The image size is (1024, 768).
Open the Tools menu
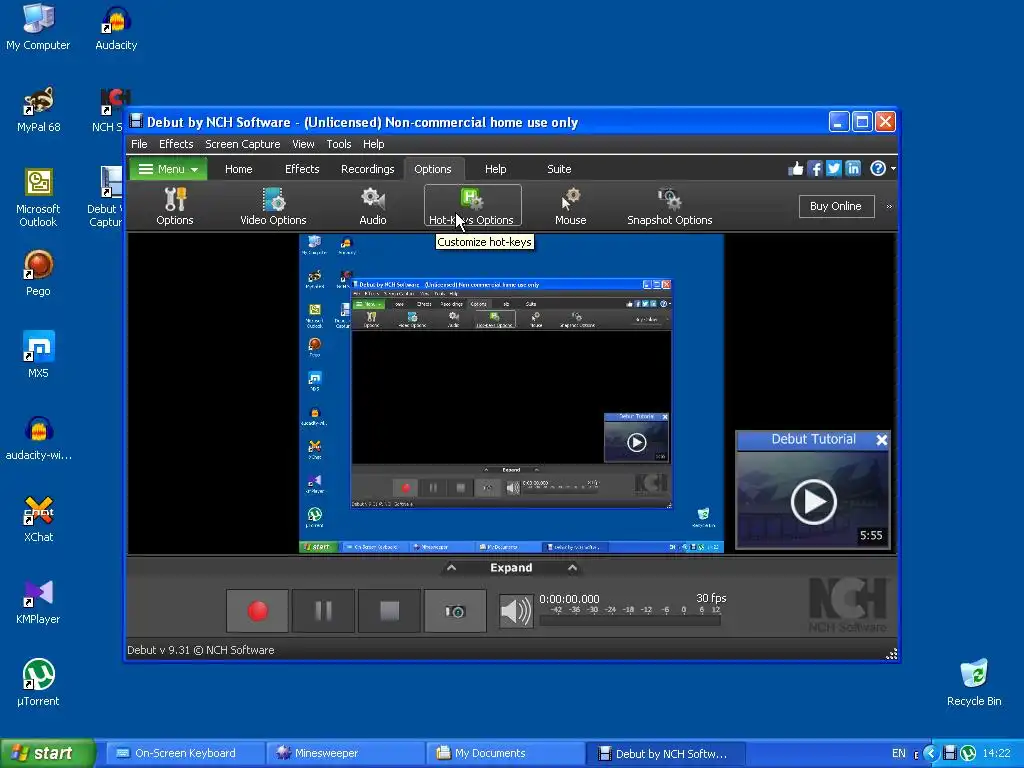(x=339, y=144)
